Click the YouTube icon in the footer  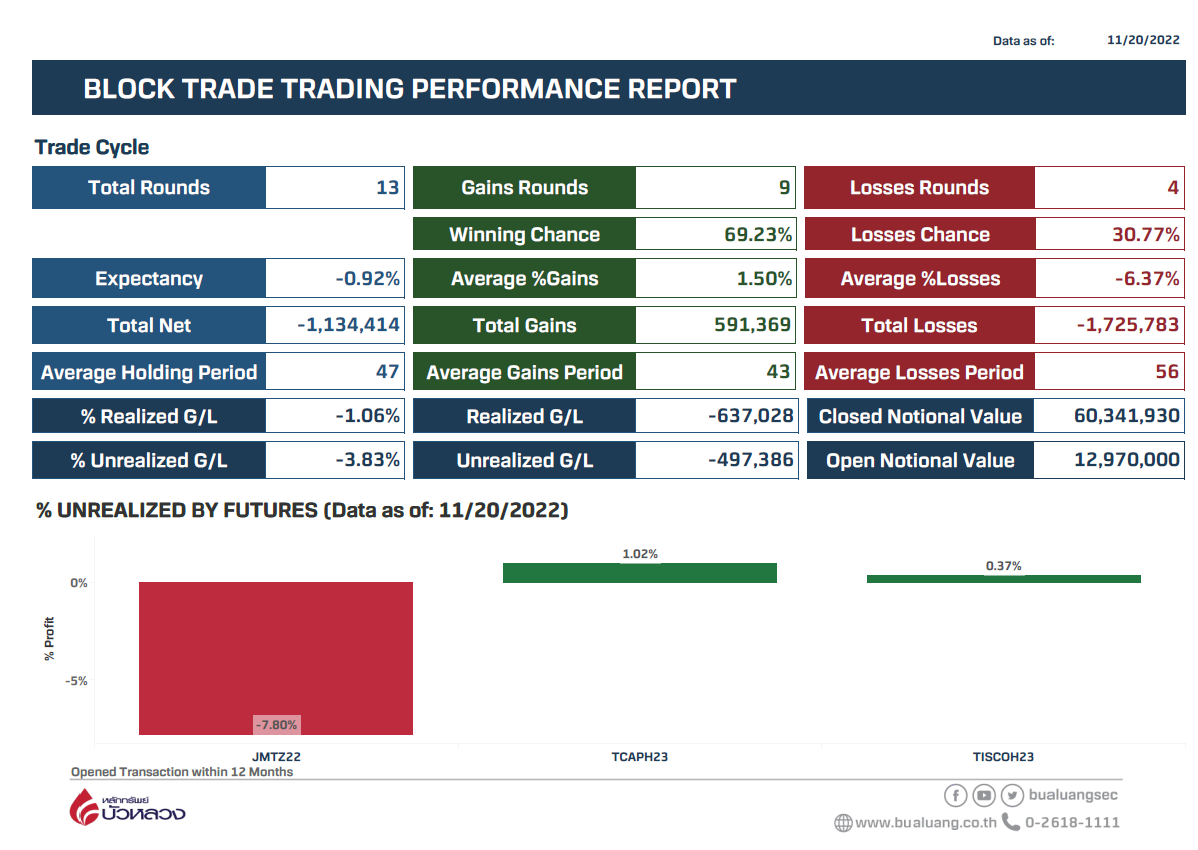(x=984, y=795)
